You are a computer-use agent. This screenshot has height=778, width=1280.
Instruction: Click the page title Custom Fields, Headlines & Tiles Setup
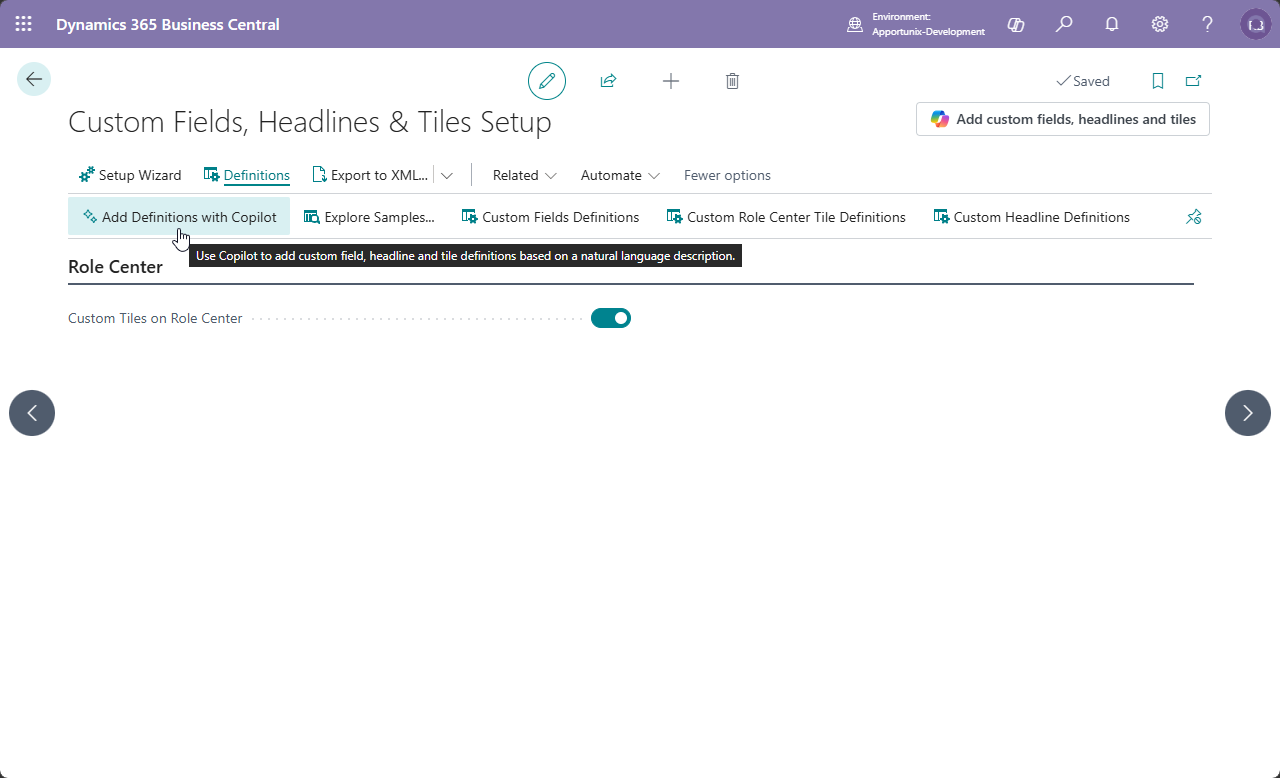point(310,122)
